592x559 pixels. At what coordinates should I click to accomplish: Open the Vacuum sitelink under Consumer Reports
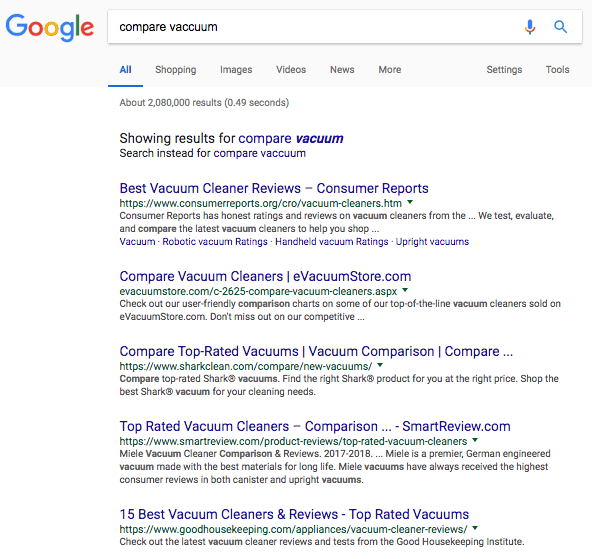click(137, 242)
